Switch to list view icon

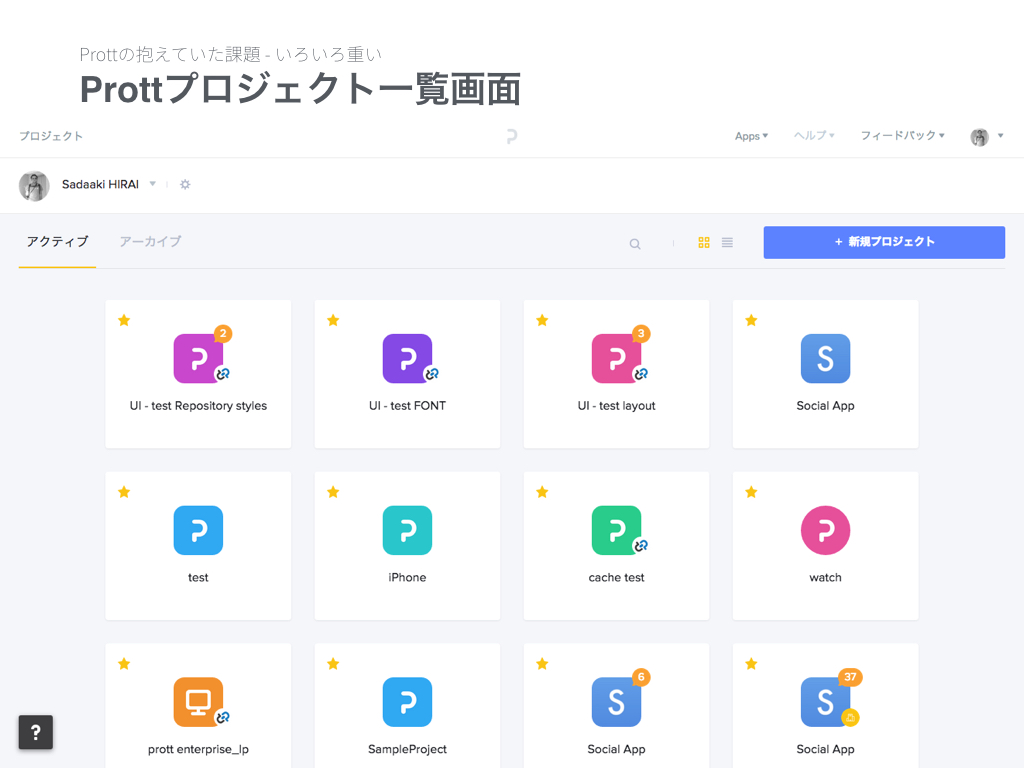pyautogui.click(x=727, y=242)
